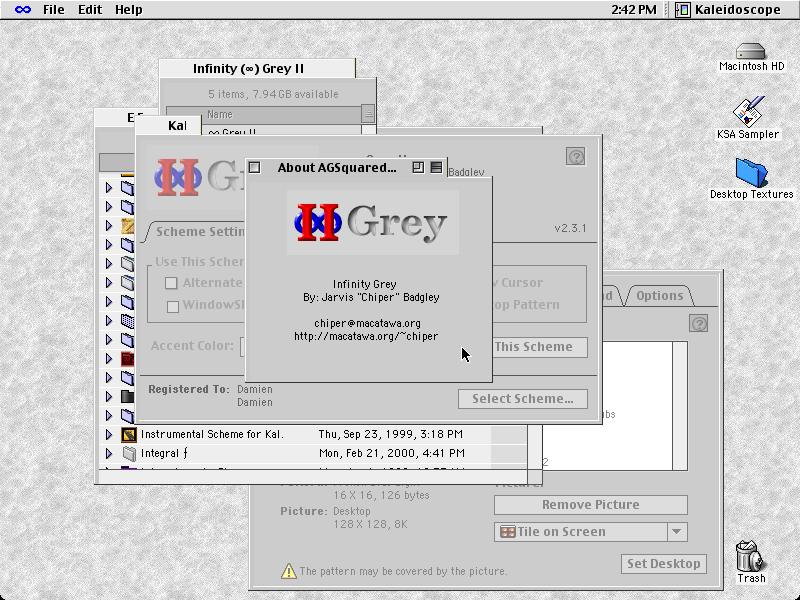Open the Help menu

click(x=129, y=10)
